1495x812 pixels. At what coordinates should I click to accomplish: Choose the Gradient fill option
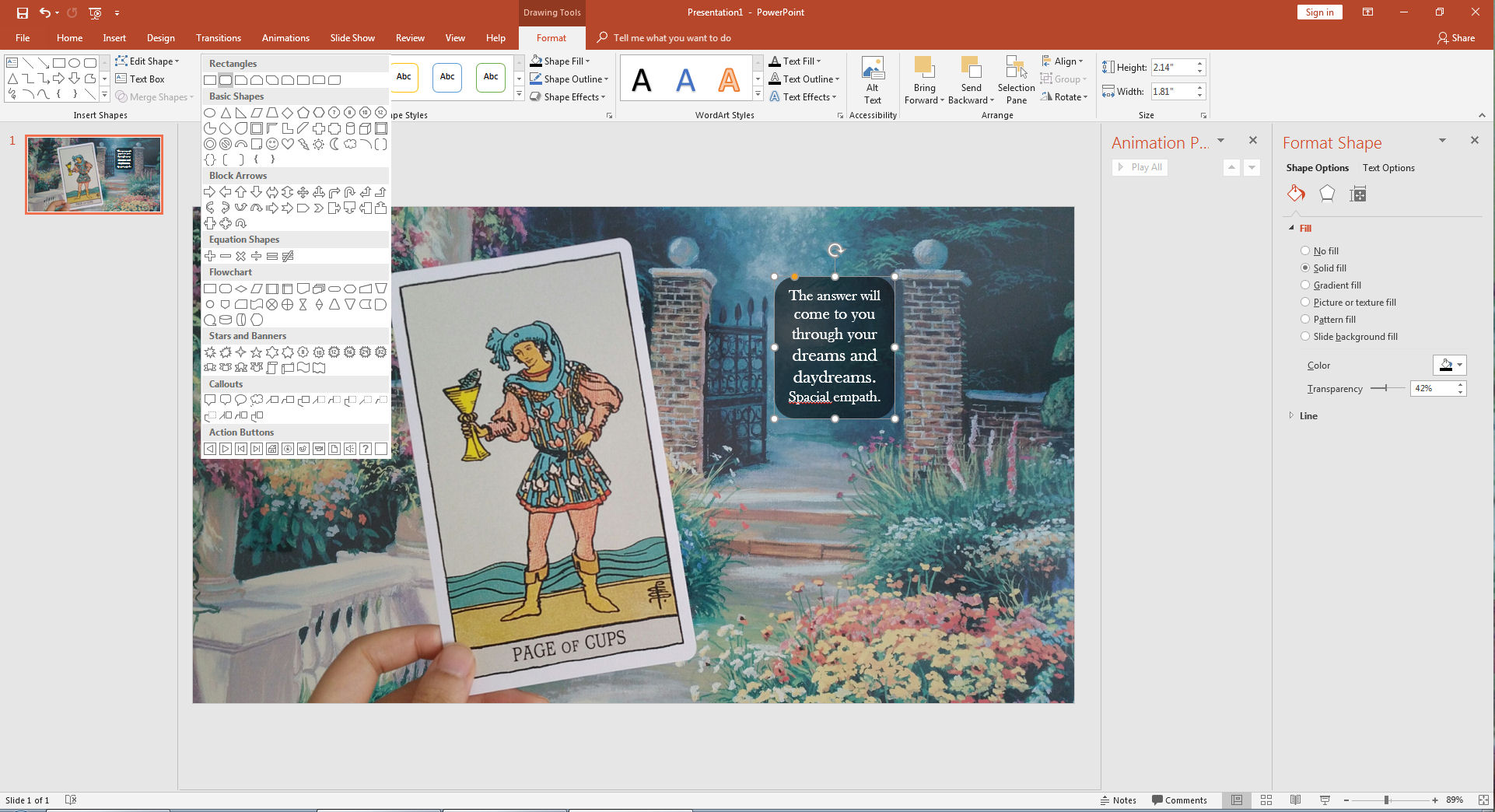[x=1305, y=285]
